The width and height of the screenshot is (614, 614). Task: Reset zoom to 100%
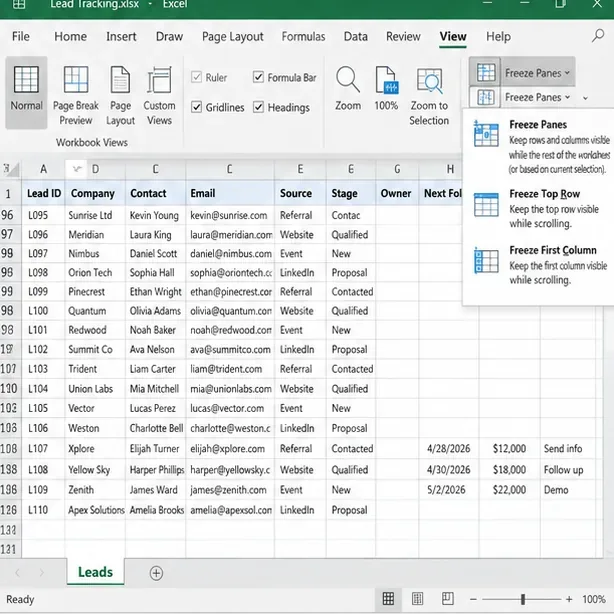(386, 88)
